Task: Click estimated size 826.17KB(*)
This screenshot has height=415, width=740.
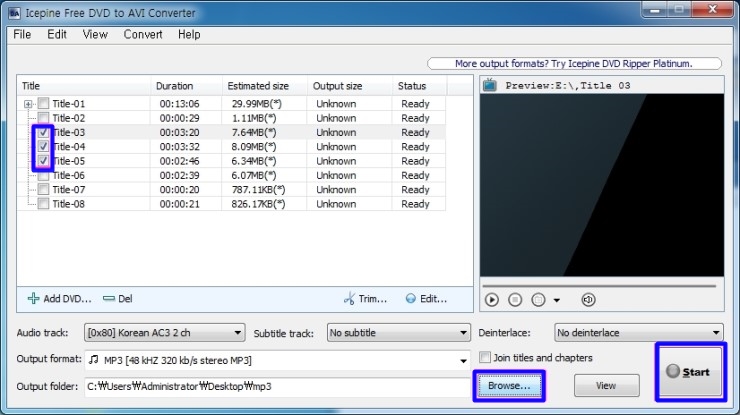Action: (x=258, y=204)
